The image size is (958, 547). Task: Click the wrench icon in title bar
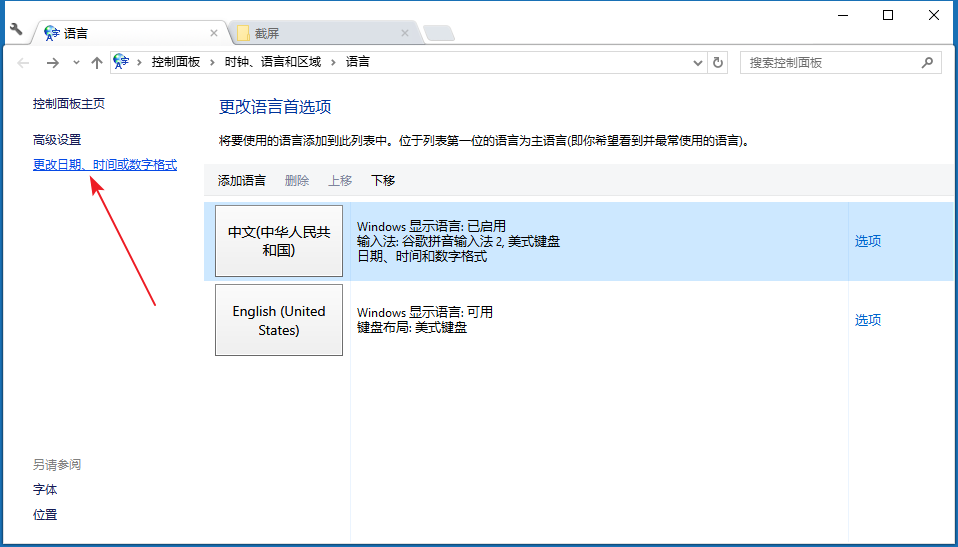click(x=16, y=29)
